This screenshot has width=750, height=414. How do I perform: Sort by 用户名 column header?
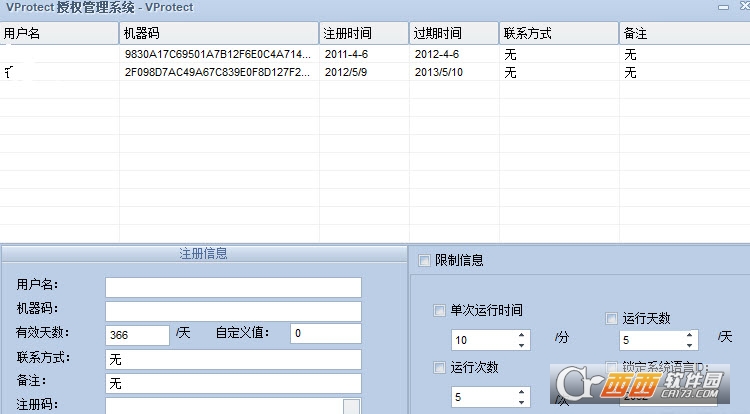59,33
